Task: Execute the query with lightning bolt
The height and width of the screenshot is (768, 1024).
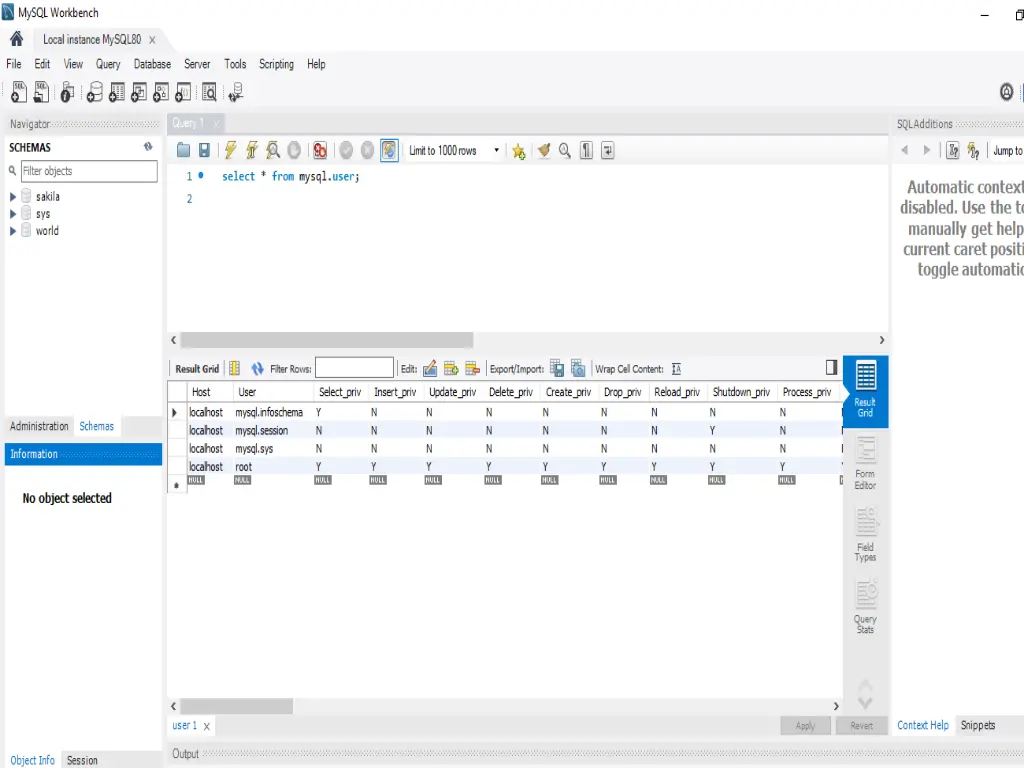Action: [x=231, y=151]
